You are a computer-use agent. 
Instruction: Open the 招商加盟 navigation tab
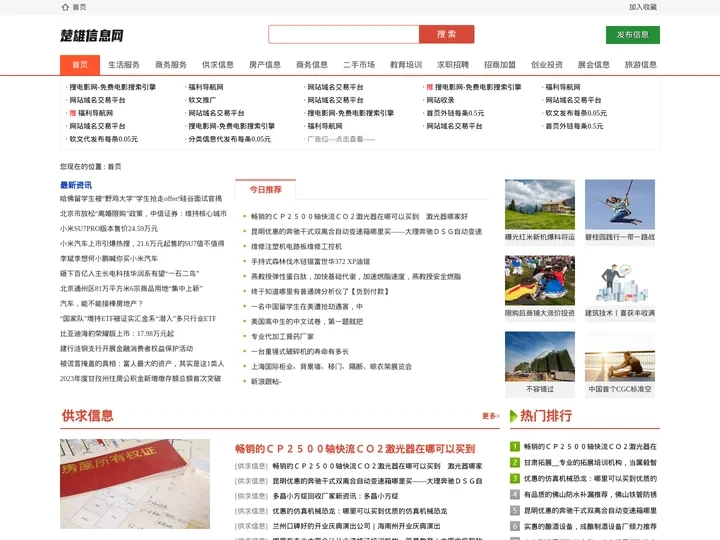pyautogui.click(x=500, y=65)
